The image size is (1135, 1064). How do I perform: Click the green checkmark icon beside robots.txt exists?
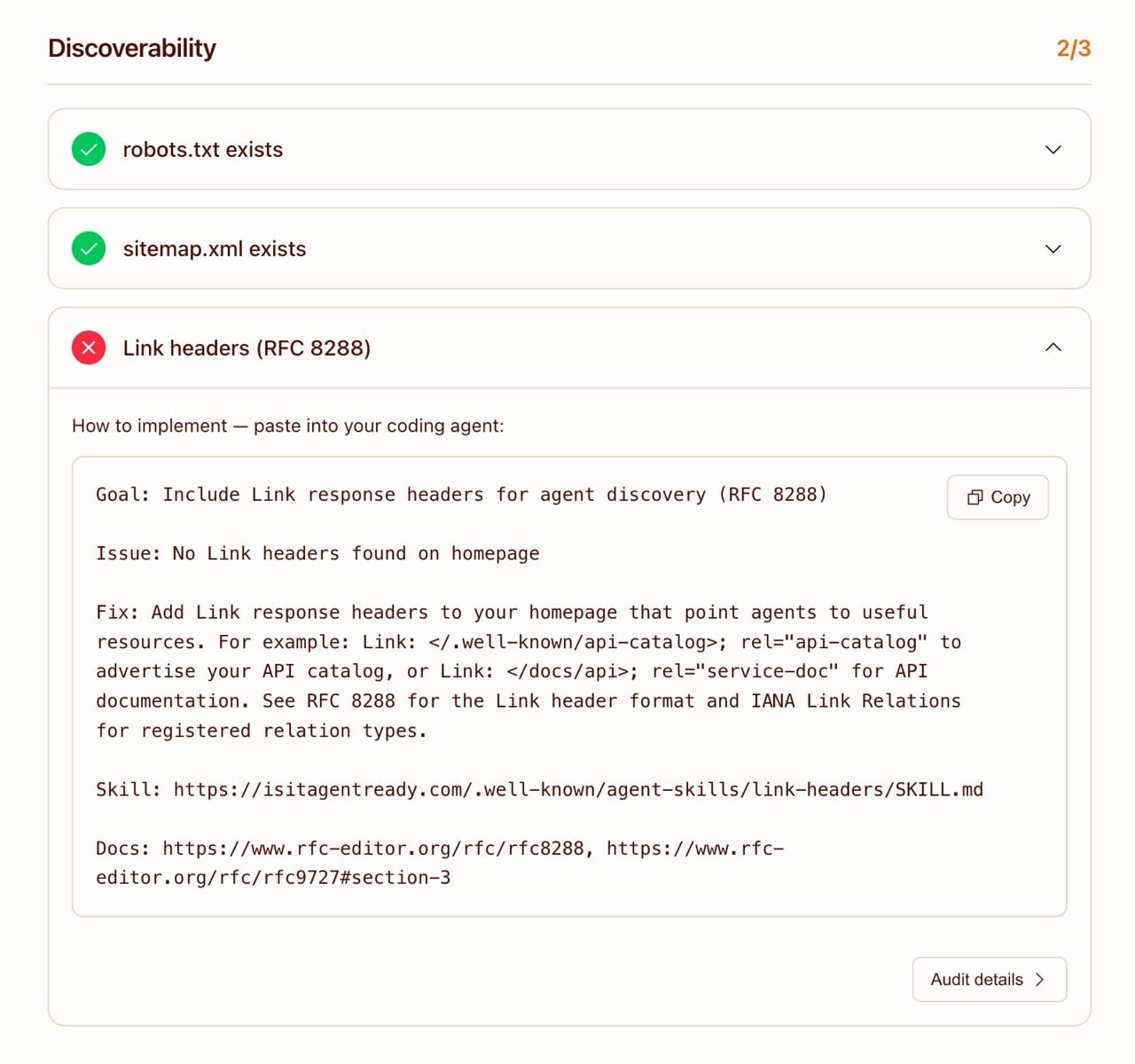click(x=89, y=150)
